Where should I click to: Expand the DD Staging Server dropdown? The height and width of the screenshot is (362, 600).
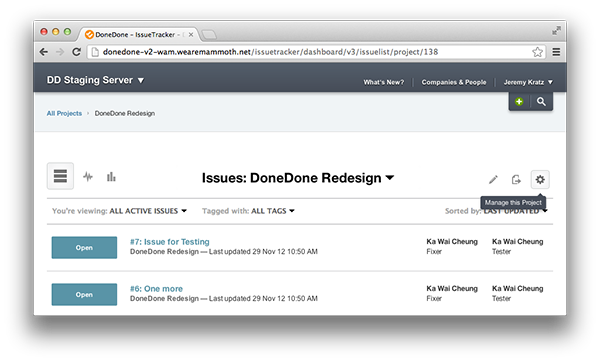click(x=95, y=80)
